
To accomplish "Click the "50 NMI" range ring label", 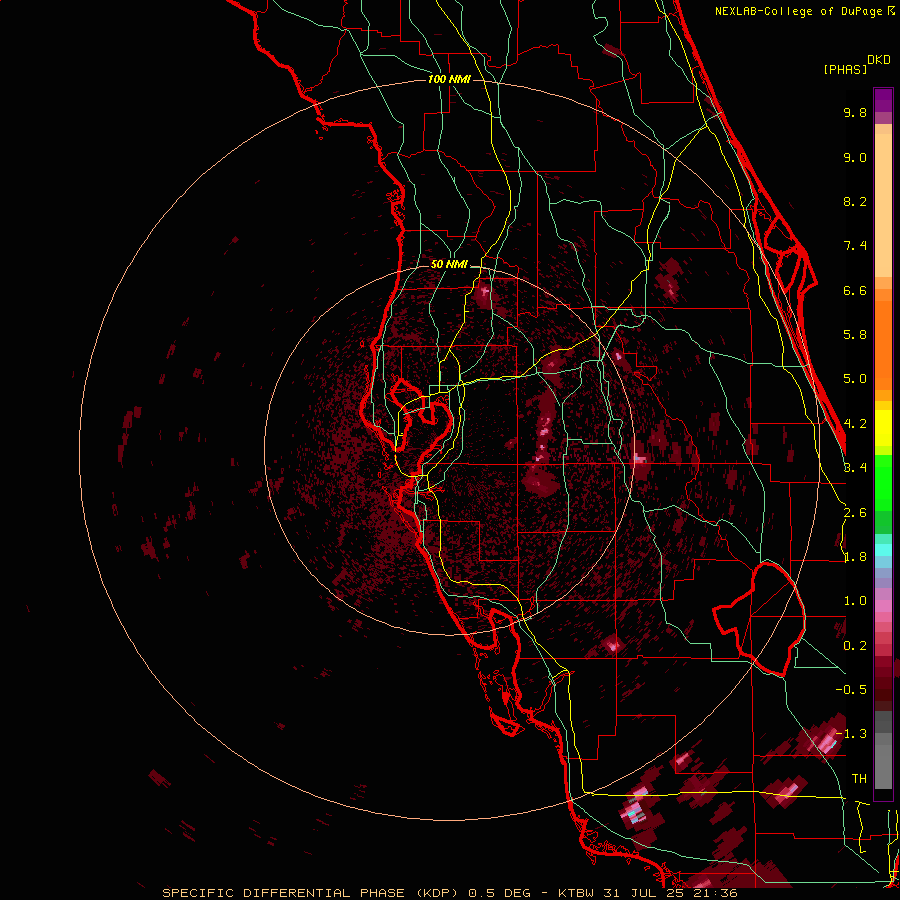I will pyautogui.click(x=449, y=265).
